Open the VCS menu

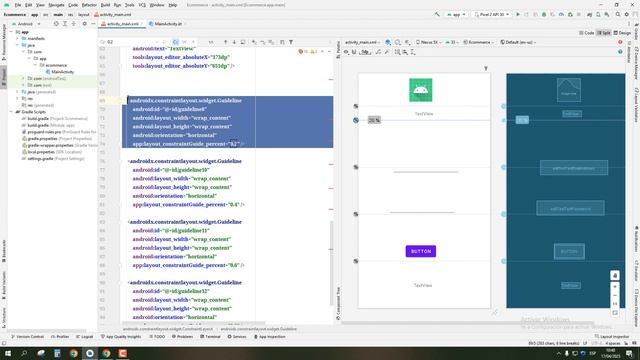click(142, 5)
